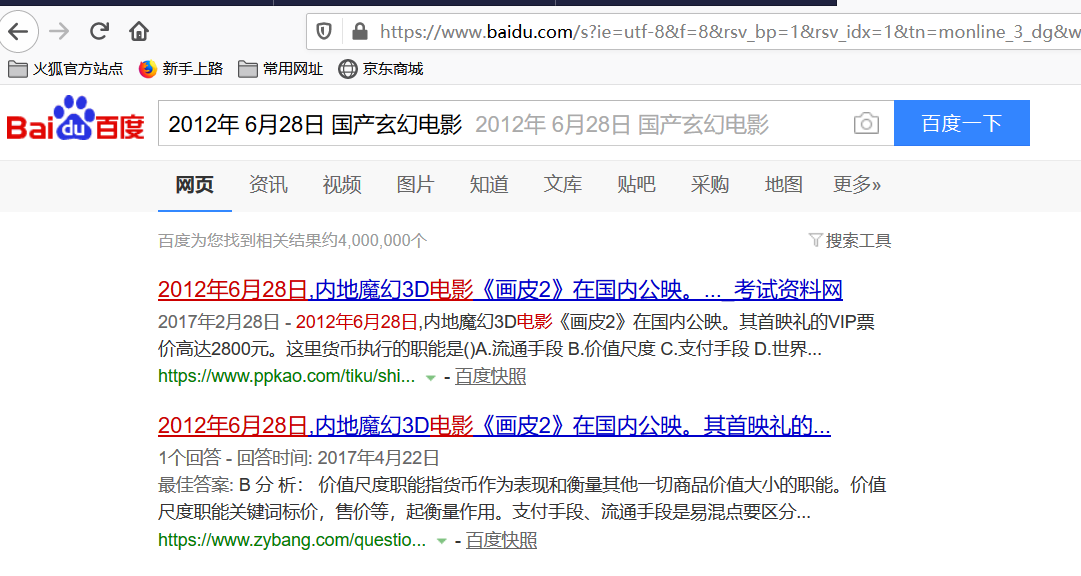Click the text 1个回答 - 回答时间: 2017年4月22日

(x=299, y=458)
